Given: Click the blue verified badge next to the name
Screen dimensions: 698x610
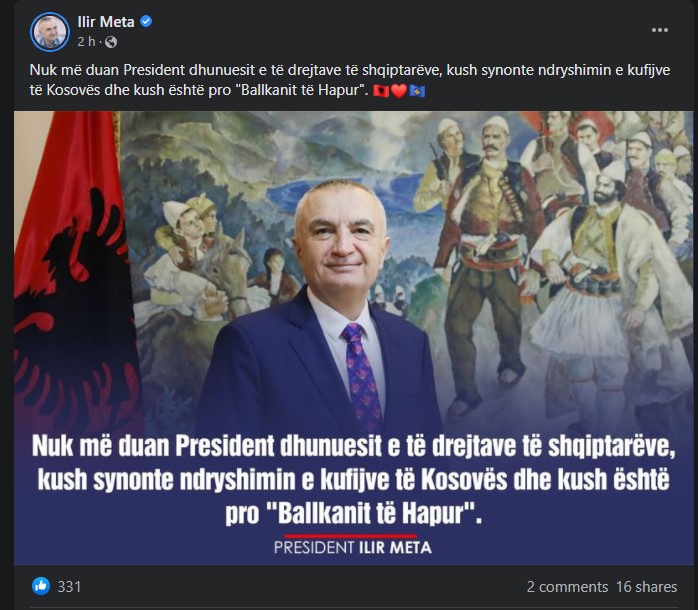Looking at the screenshot, I should (146, 21).
